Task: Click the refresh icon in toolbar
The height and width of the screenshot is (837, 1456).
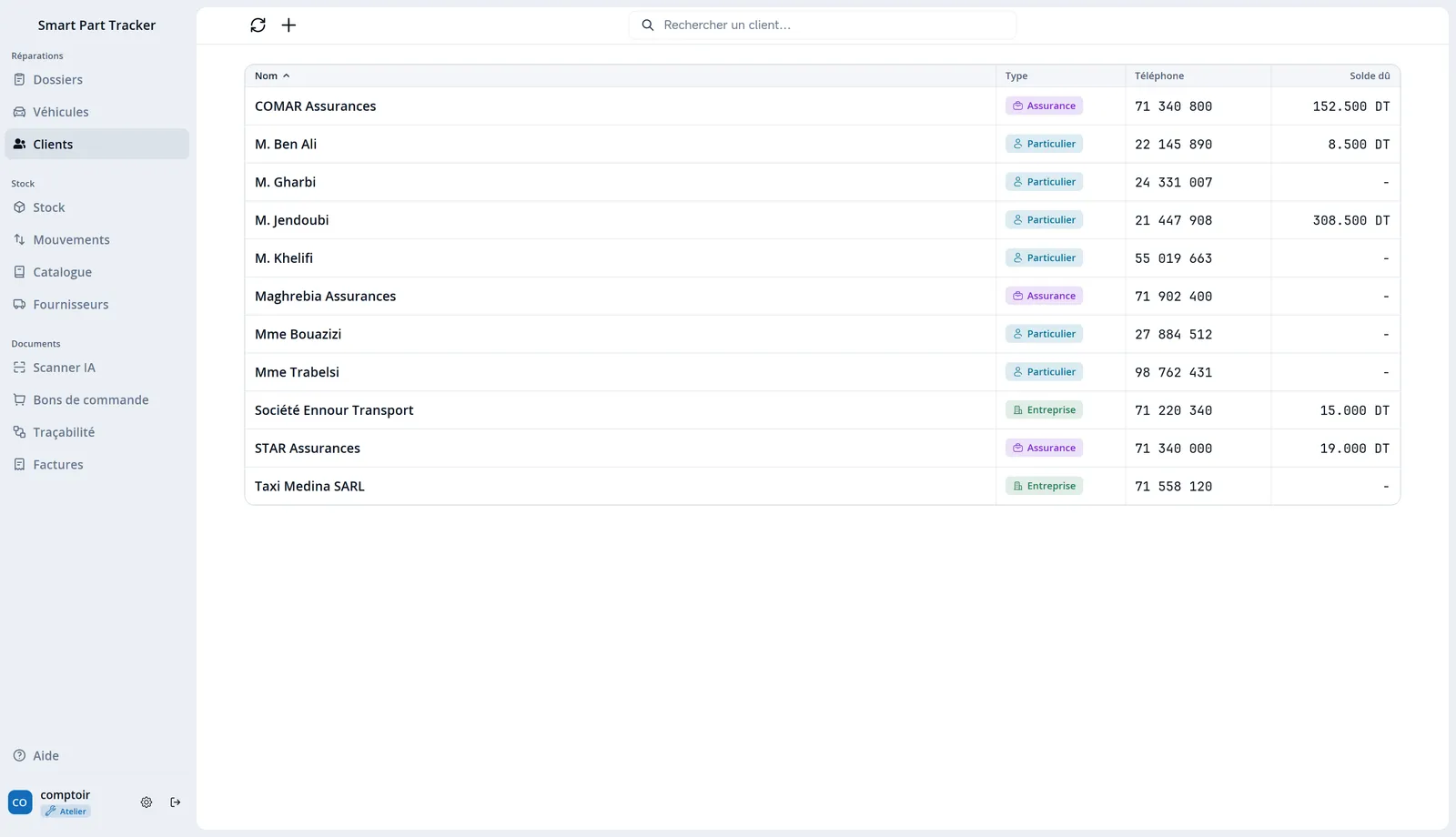Action: pyautogui.click(x=258, y=25)
